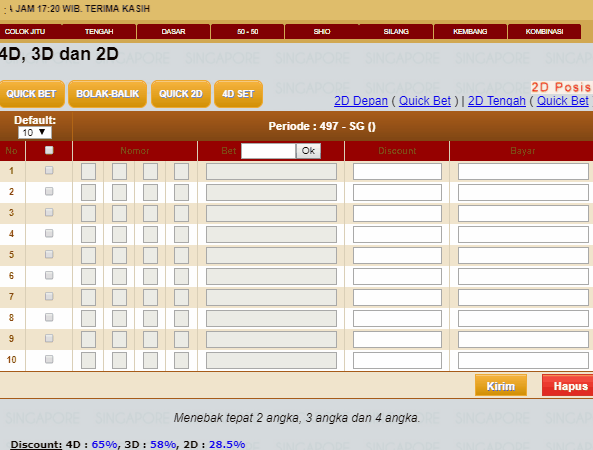Click the BOLAK-BALIK button
Viewport: 593px width, 450px height.
pyautogui.click(x=107, y=94)
